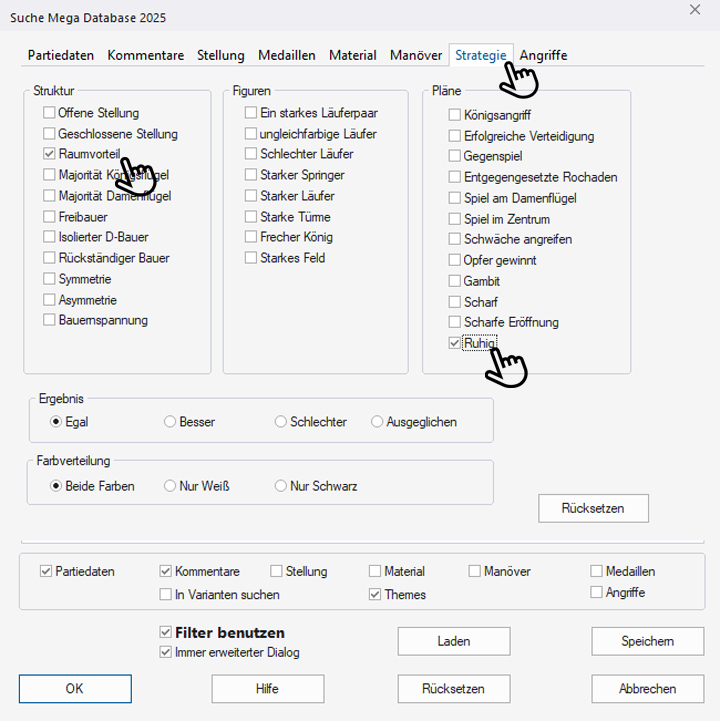Disable the Ruhig checkbox
This screenshot has height=721, width=720.
(455, 344)
